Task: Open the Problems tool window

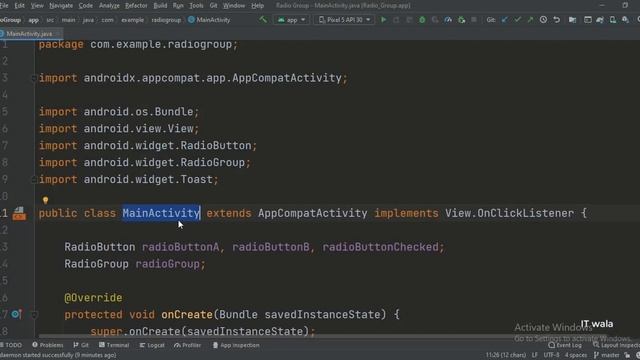Action: pyautogui.click(x=48, y=345)
